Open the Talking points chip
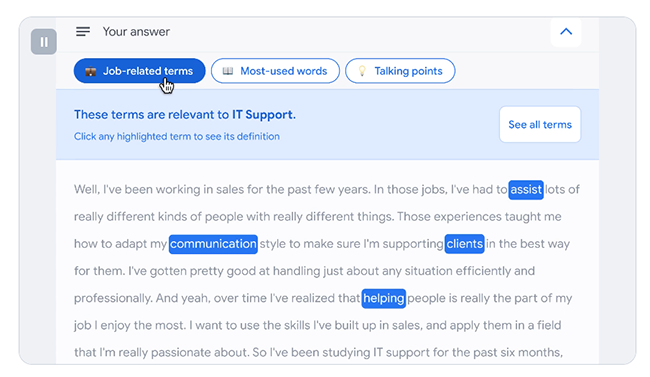 coord(400,71)
